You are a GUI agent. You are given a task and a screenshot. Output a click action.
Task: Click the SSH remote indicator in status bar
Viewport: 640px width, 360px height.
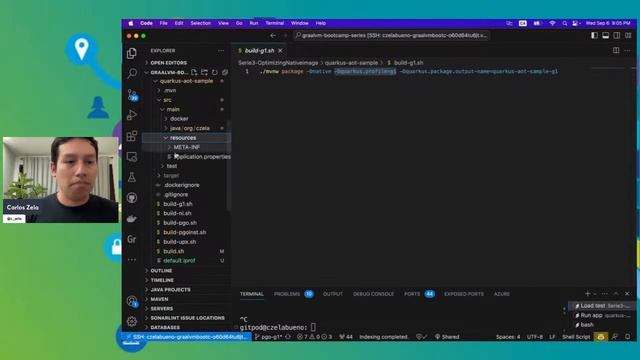186,337
